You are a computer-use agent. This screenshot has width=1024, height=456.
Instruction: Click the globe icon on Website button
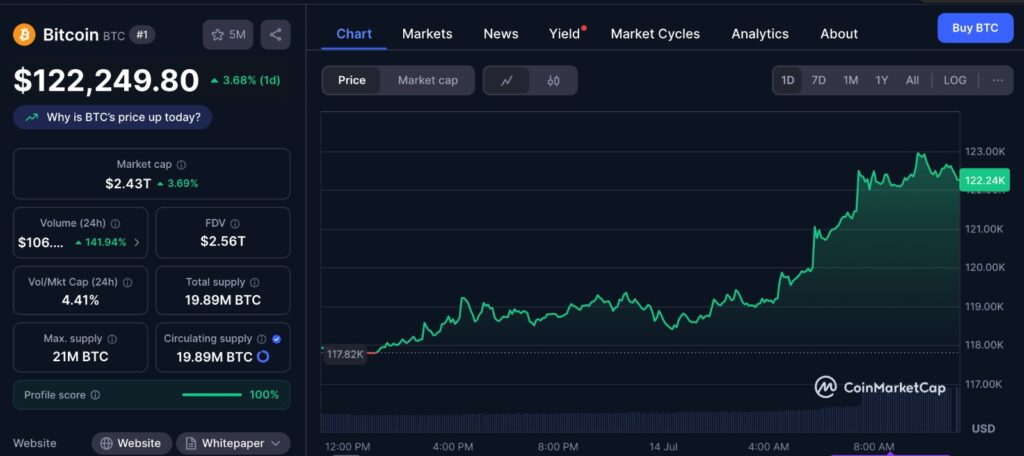106,444
